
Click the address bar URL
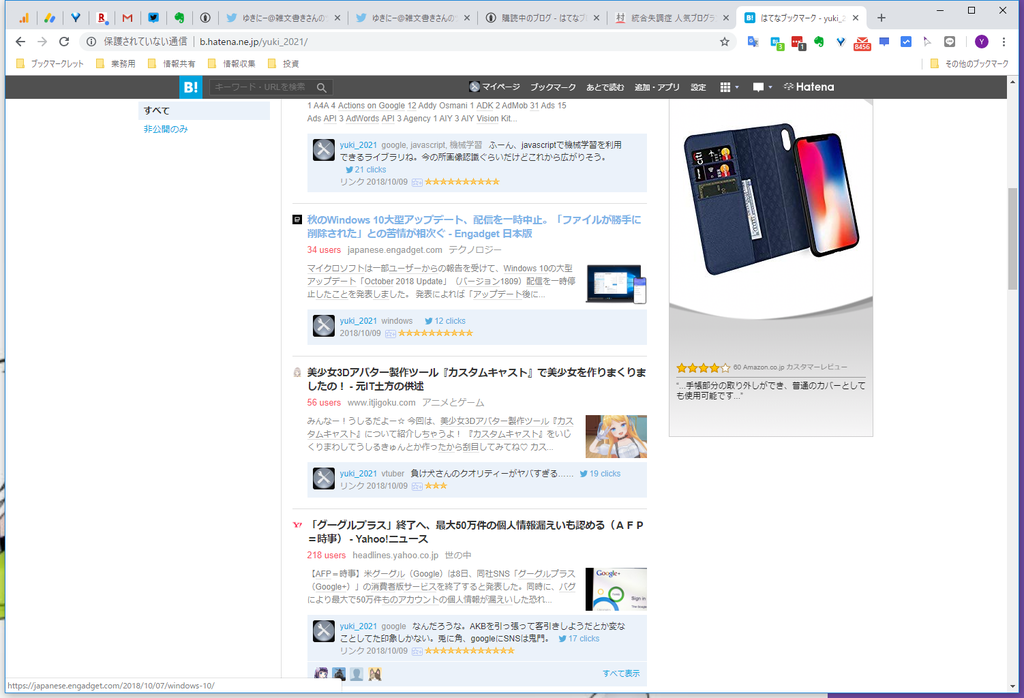point(253,42)
